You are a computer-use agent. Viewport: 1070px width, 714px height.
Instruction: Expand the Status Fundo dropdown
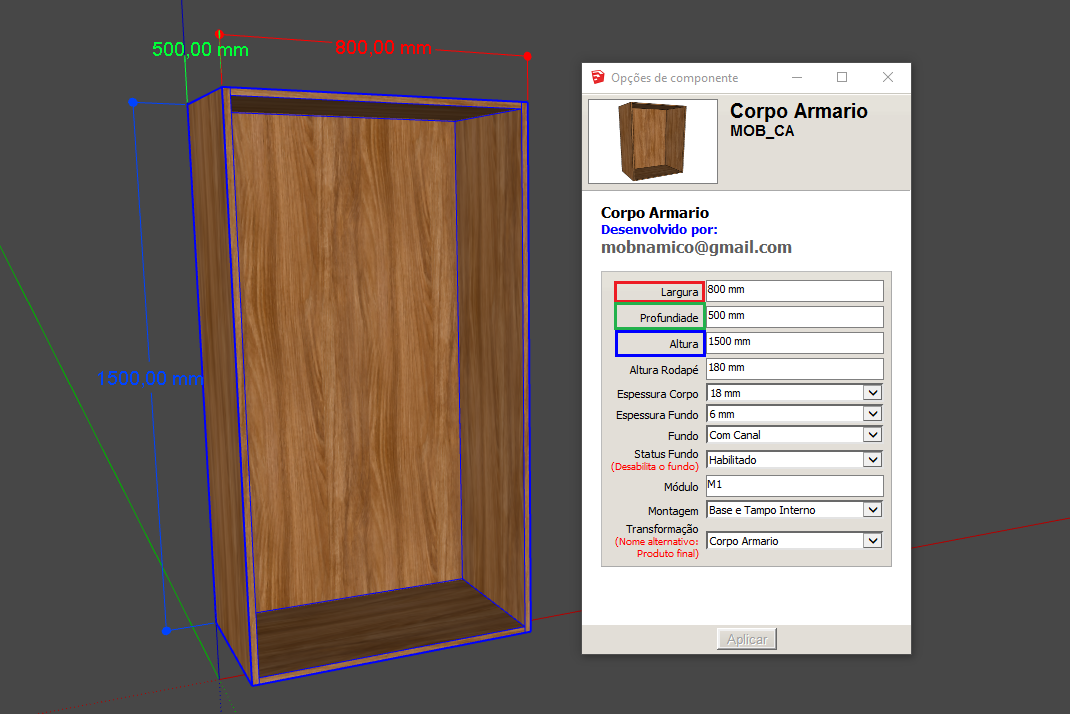point(872,460)
